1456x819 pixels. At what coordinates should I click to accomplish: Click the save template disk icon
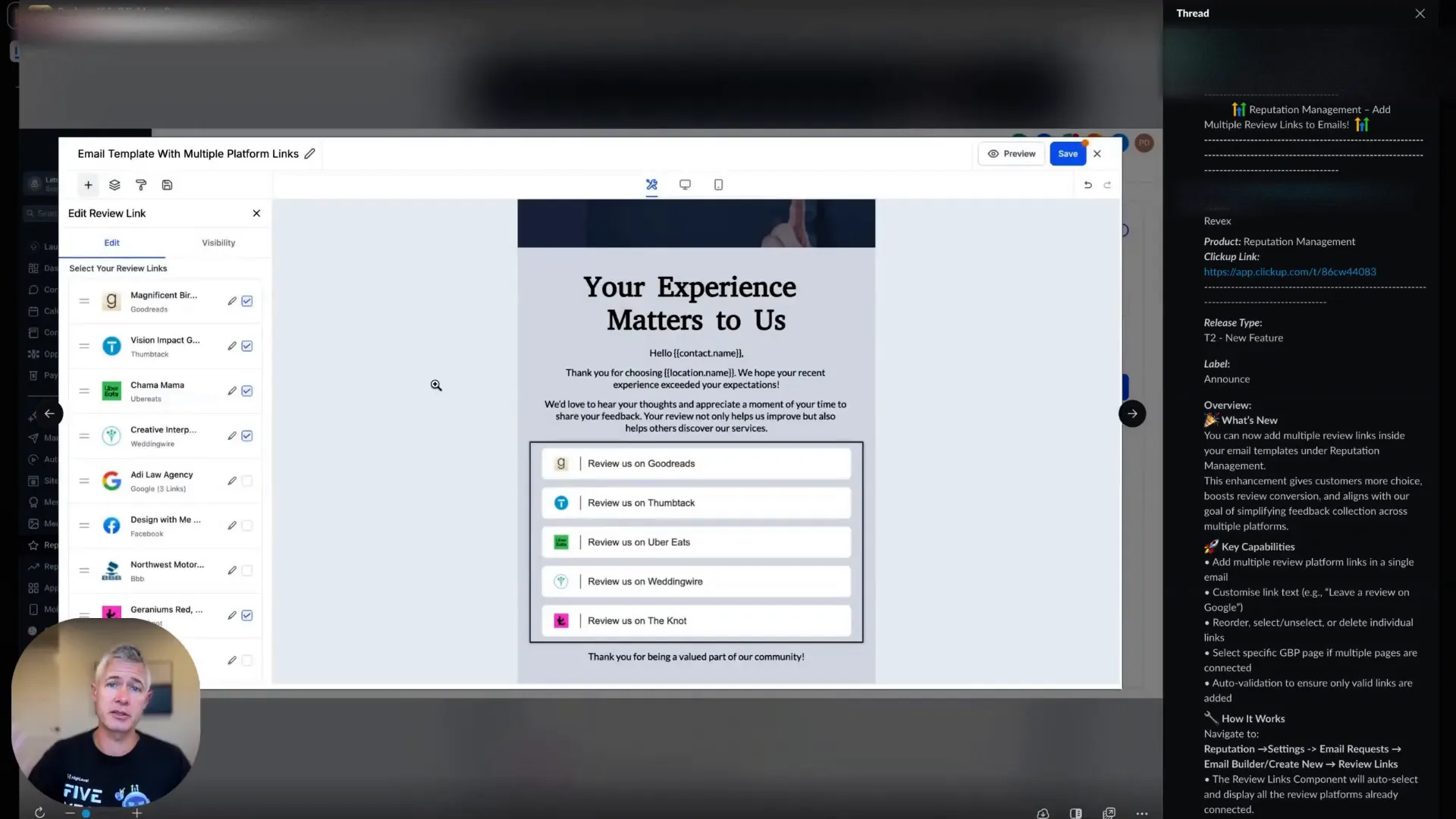(x=168, y=185)
